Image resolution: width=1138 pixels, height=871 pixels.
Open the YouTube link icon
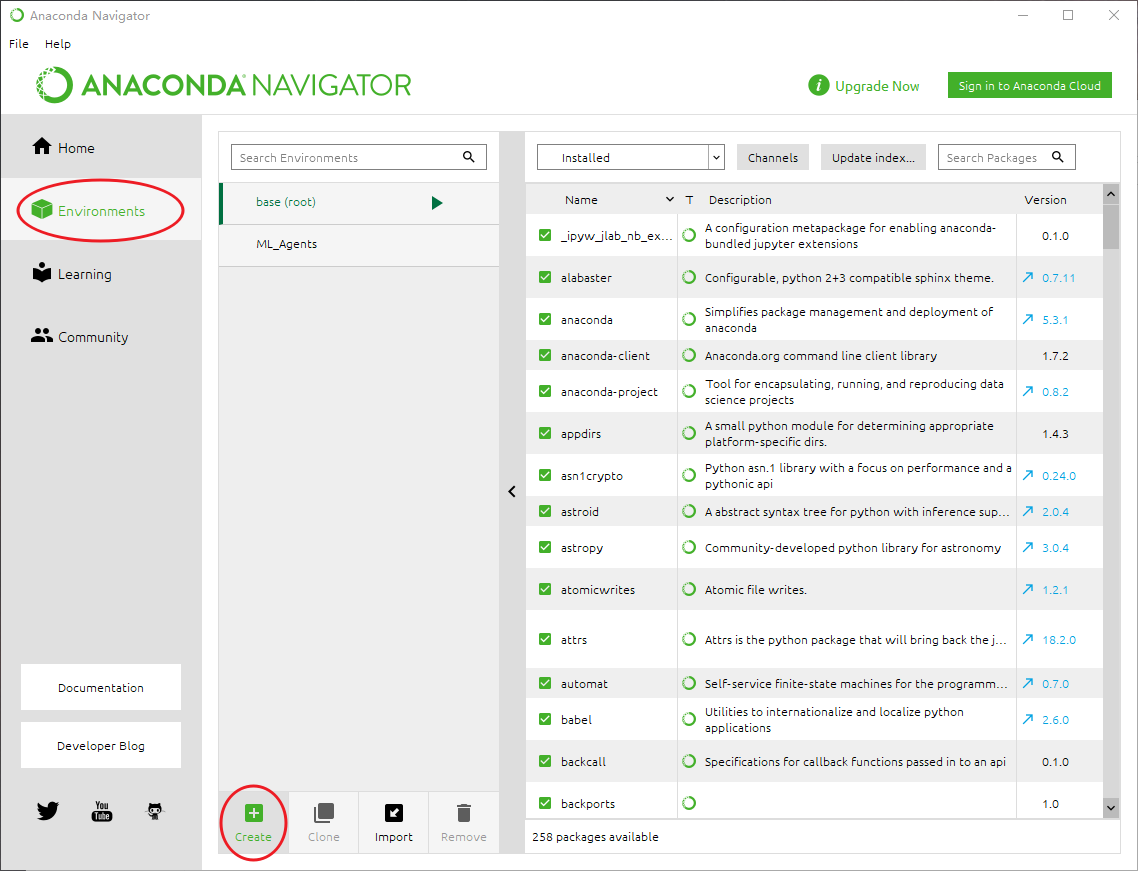point(102,810)
